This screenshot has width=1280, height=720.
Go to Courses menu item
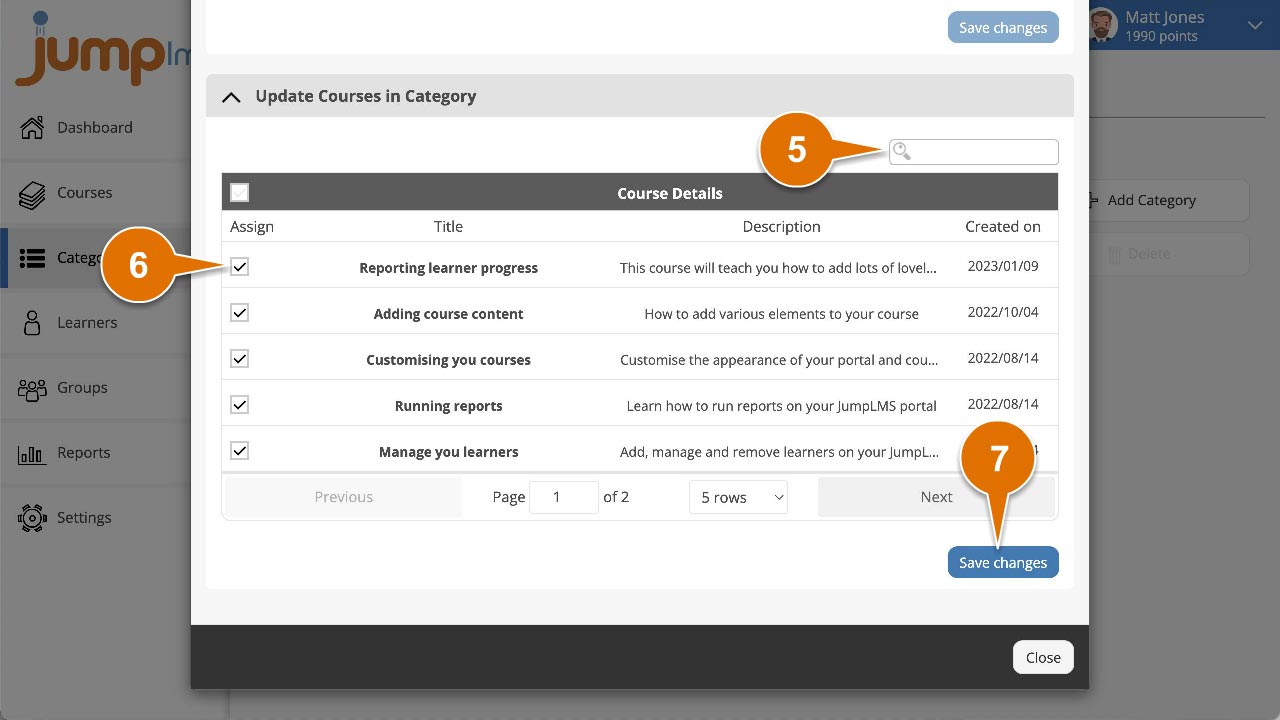coord(85,193)
